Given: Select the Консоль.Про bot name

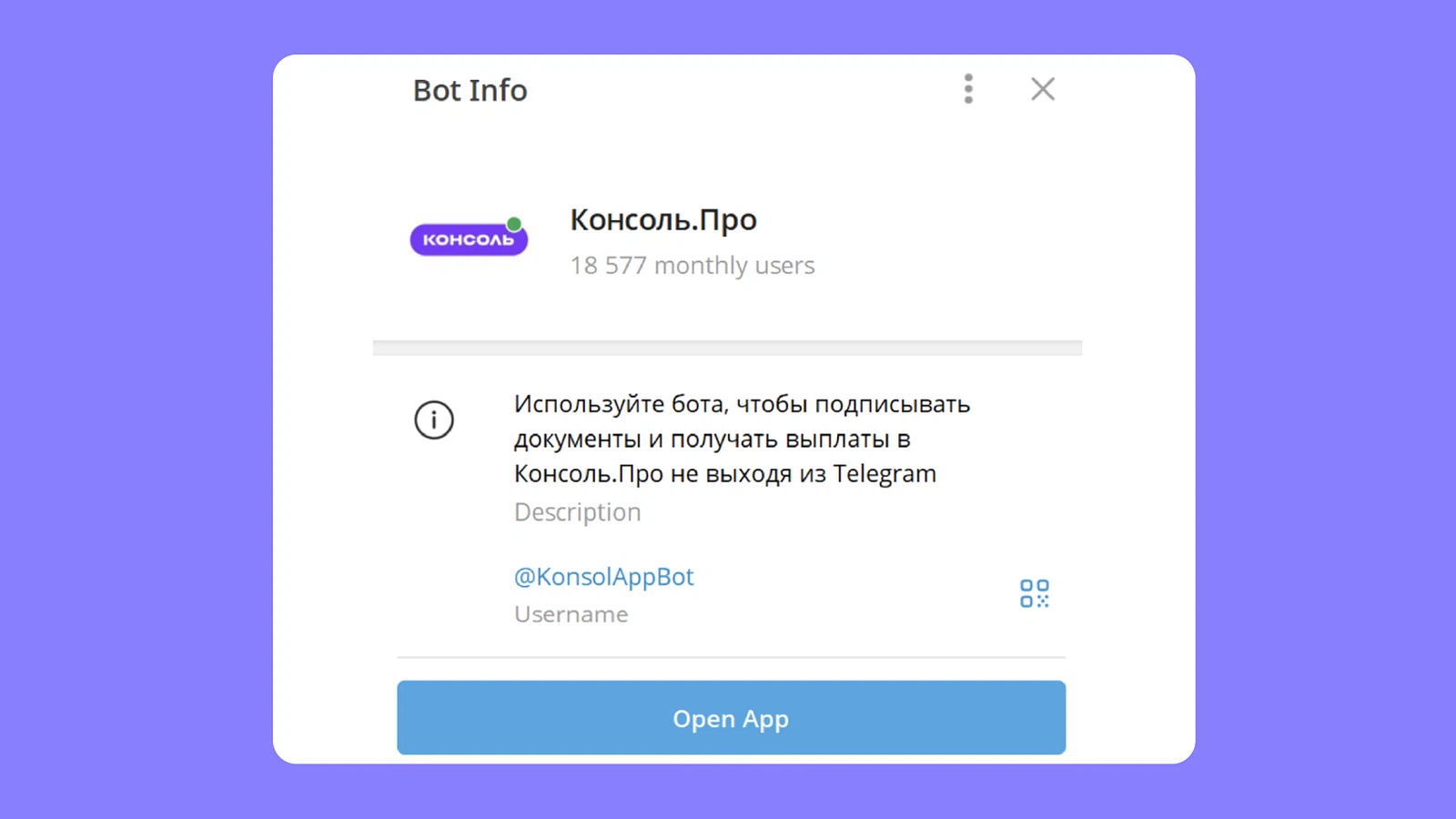Looking at the screenshot, I should [x=663, y=220].
